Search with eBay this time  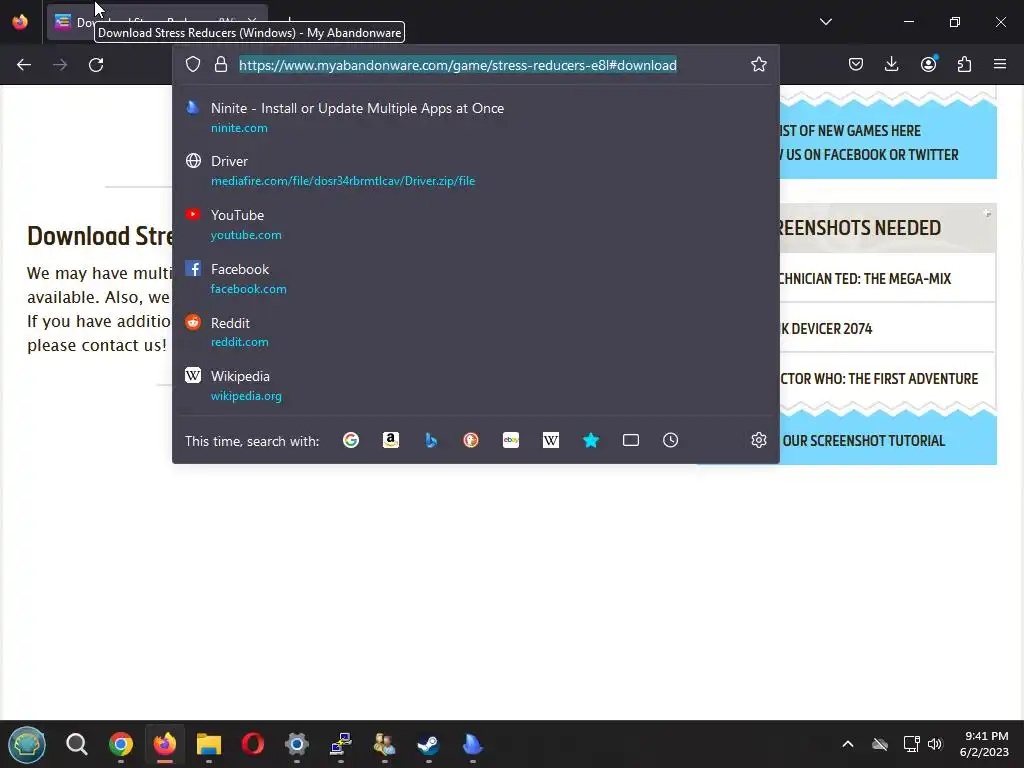coord(511,440)
